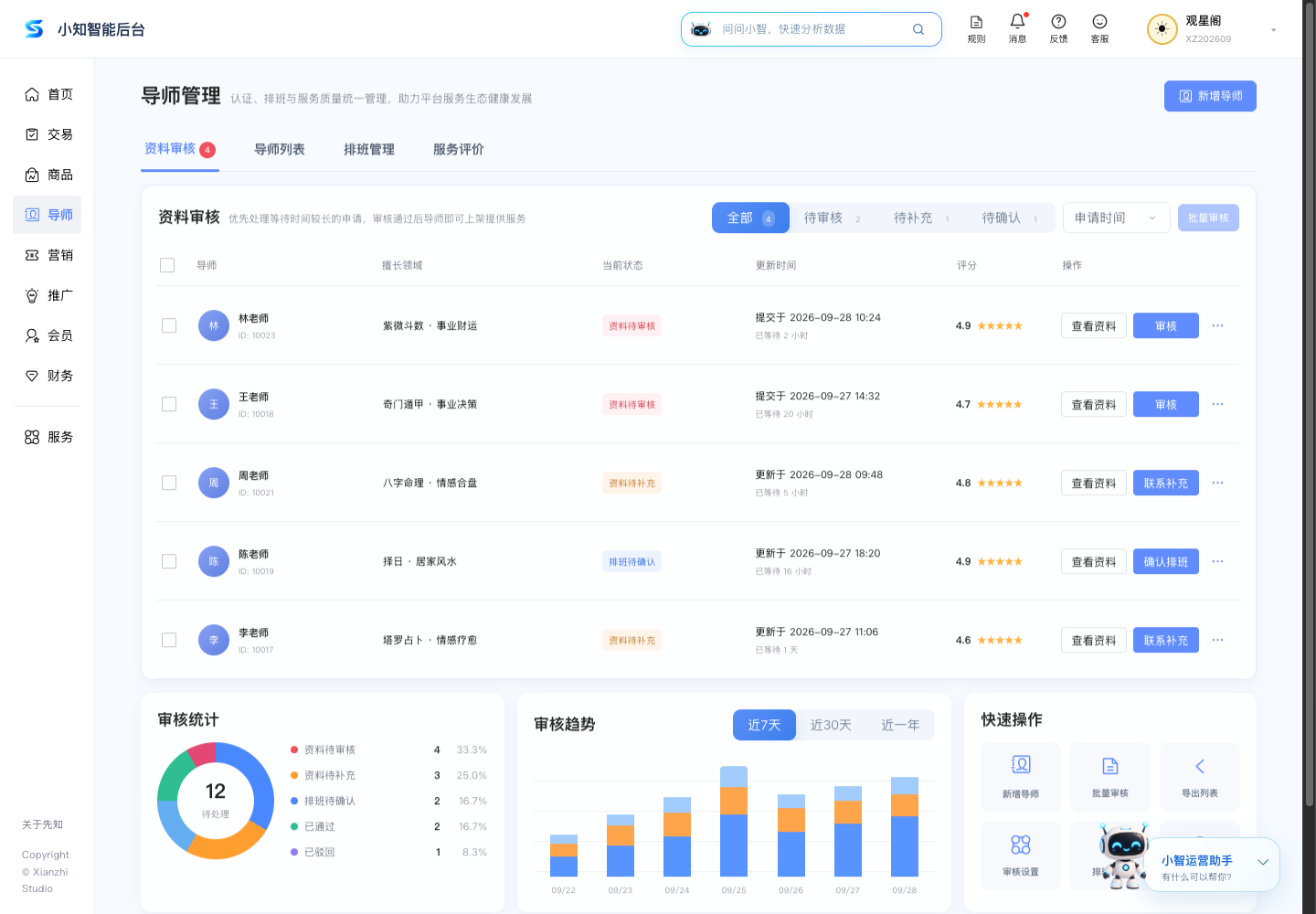This screenshot has height=914, width=1316.
Task: Click 查看资料 for 林老师
Action: (1094, 325)
